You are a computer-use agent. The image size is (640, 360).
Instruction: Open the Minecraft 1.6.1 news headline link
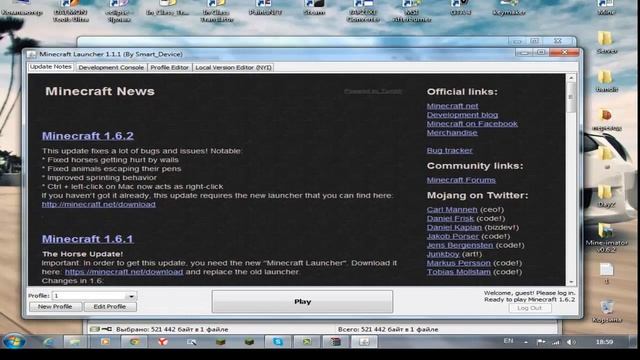point(88,239)
